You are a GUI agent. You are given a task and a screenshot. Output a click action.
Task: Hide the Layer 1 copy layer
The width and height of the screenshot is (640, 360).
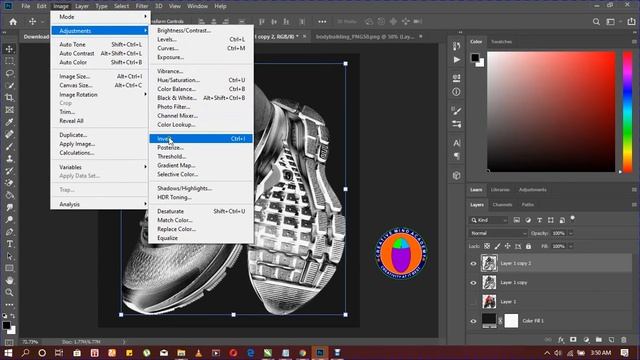point(473,282)
